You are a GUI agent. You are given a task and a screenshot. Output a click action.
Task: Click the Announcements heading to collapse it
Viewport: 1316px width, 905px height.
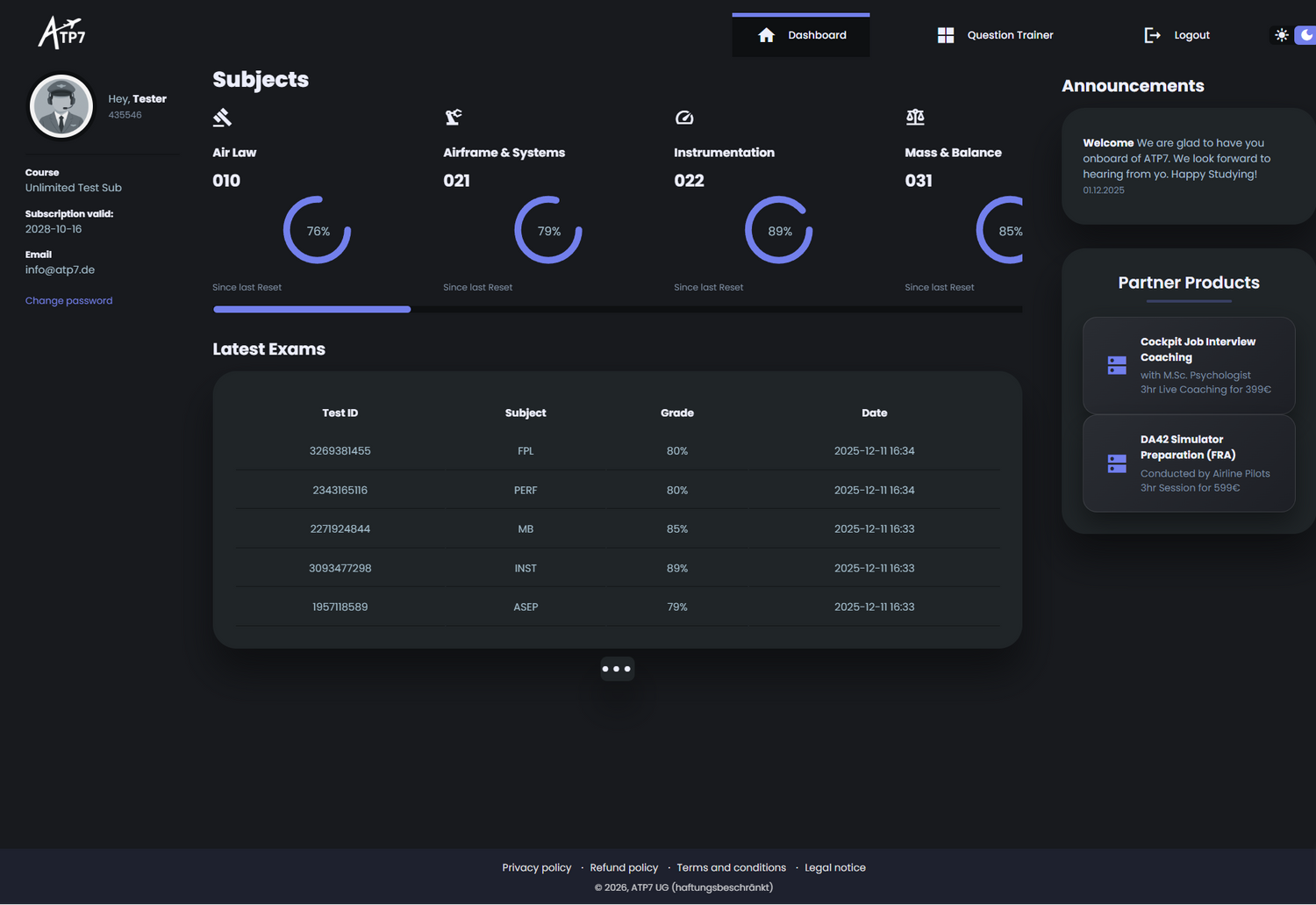1133,85
